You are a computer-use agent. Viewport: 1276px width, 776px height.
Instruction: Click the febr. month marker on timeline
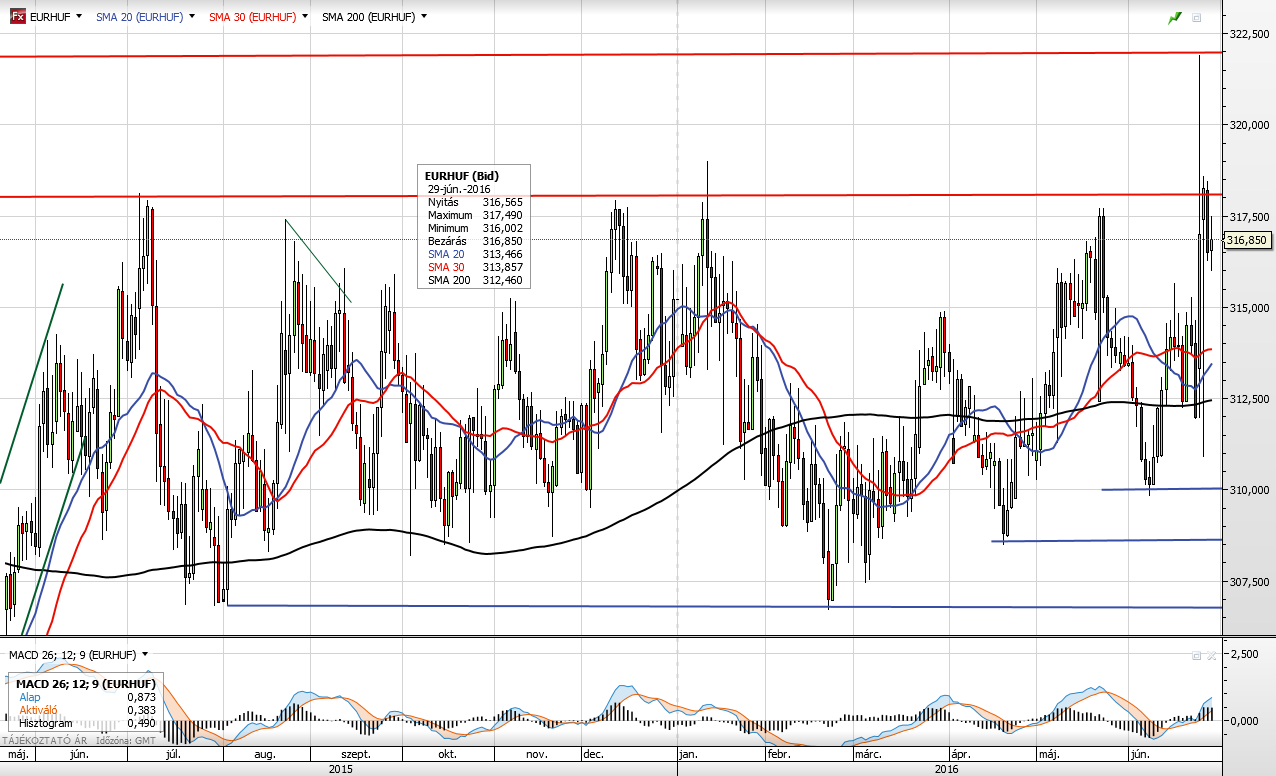(780, 754)
